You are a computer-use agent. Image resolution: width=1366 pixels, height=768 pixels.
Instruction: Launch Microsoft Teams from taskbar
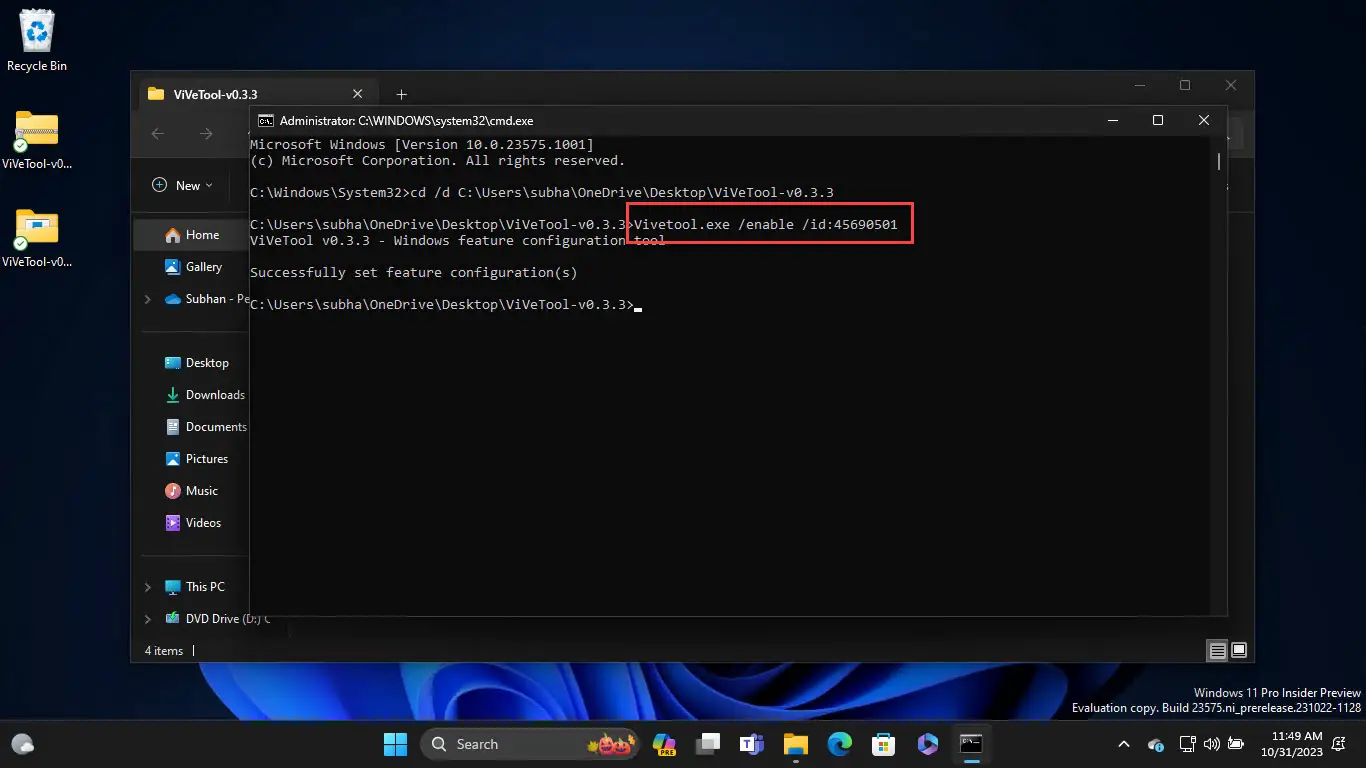tap(752, 744)
